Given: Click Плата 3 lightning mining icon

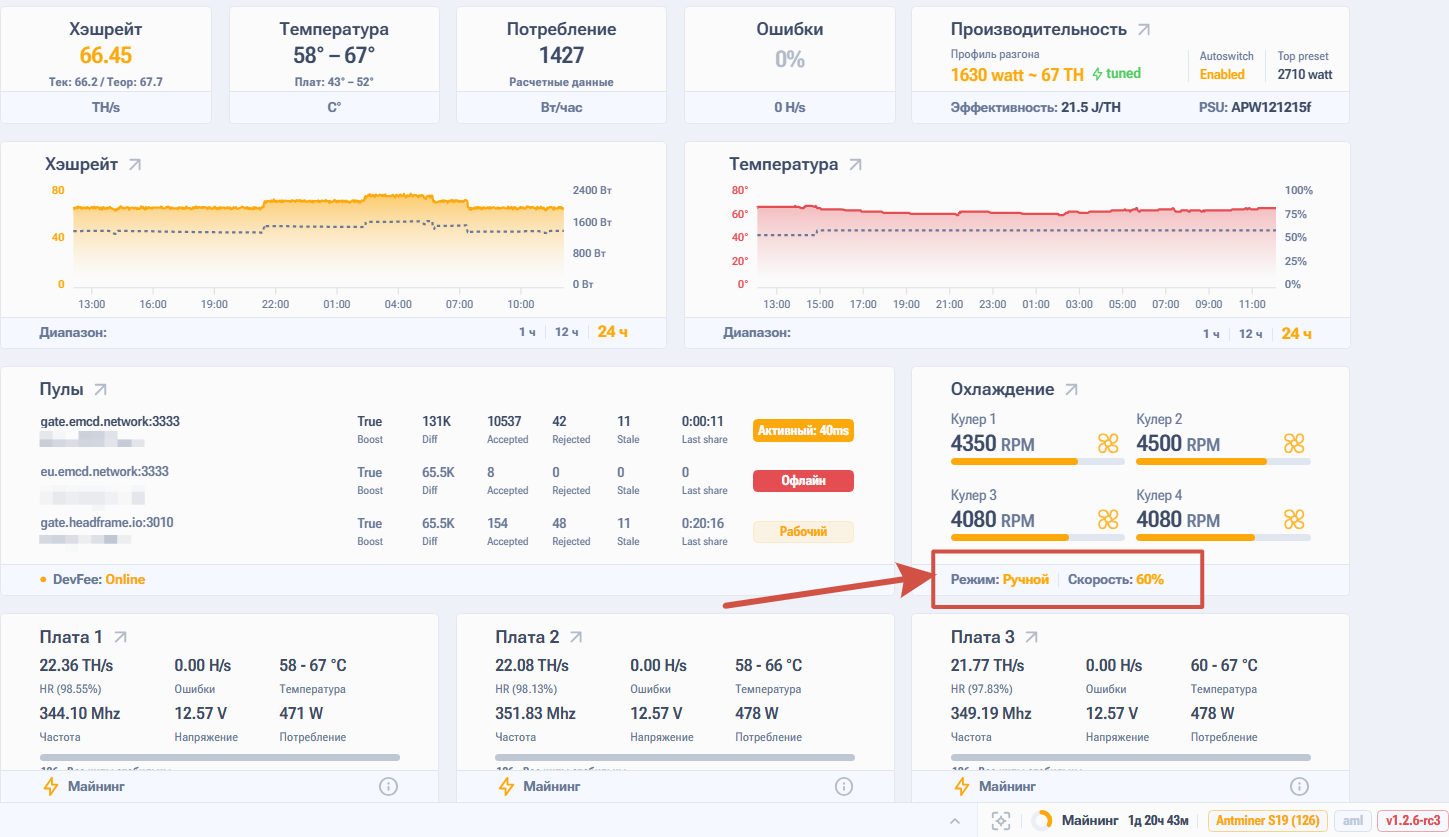Looking at the screenshot, I should [961, 787].
